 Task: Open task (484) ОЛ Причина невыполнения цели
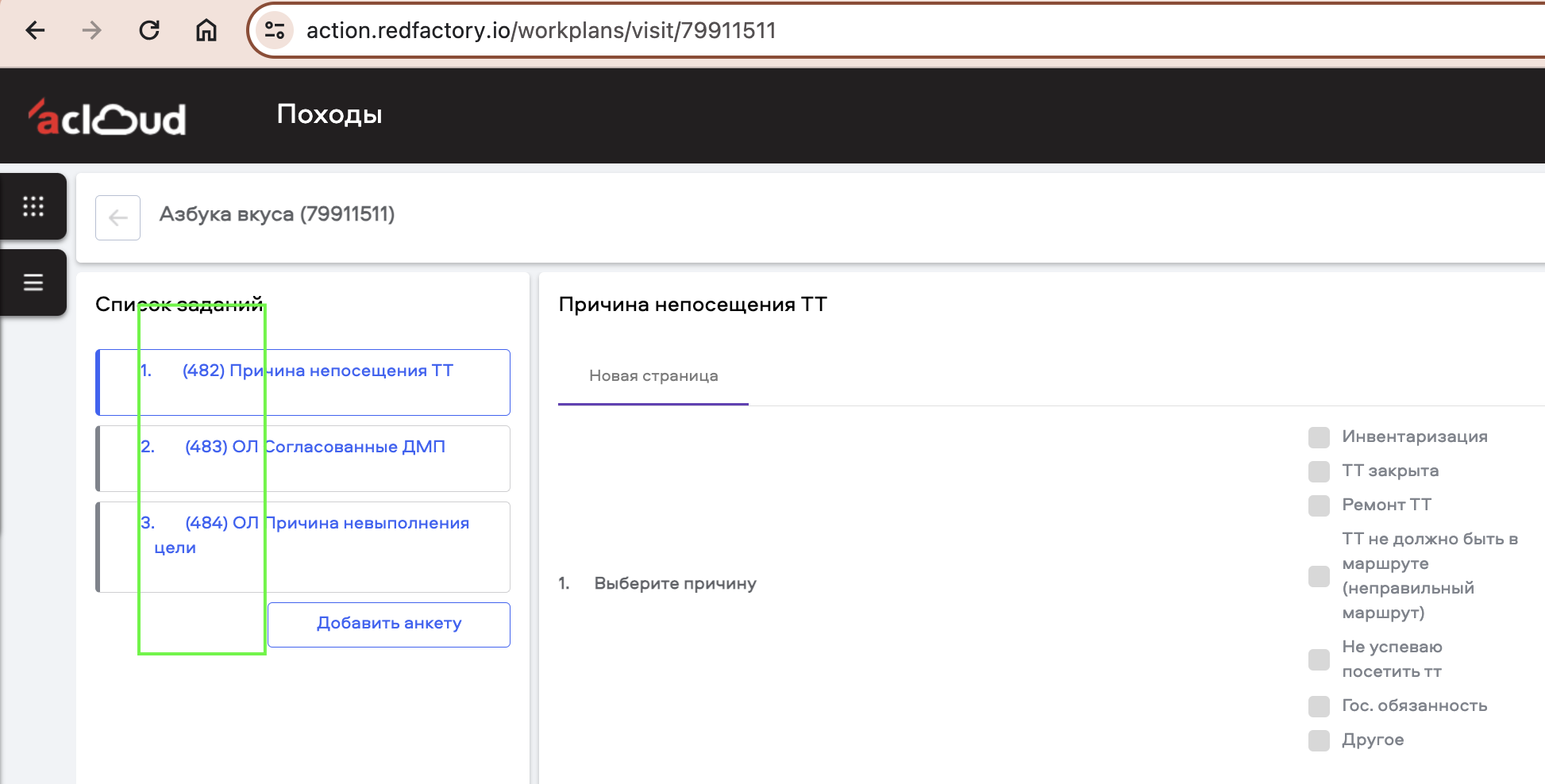[x=302, y=547]
